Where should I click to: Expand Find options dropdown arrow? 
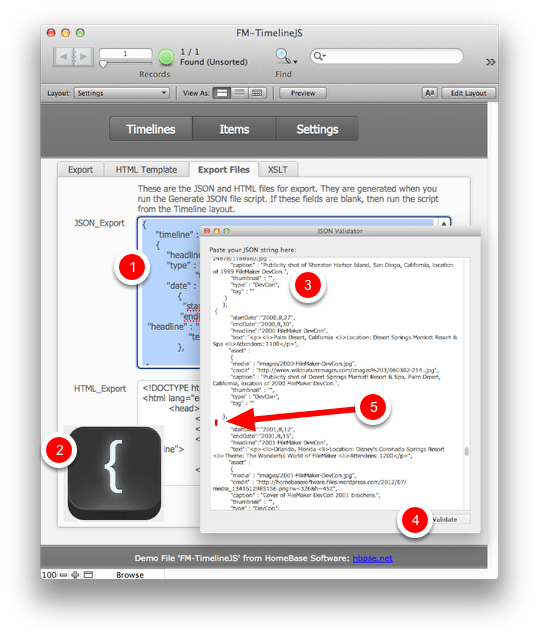tap(295, 62)
